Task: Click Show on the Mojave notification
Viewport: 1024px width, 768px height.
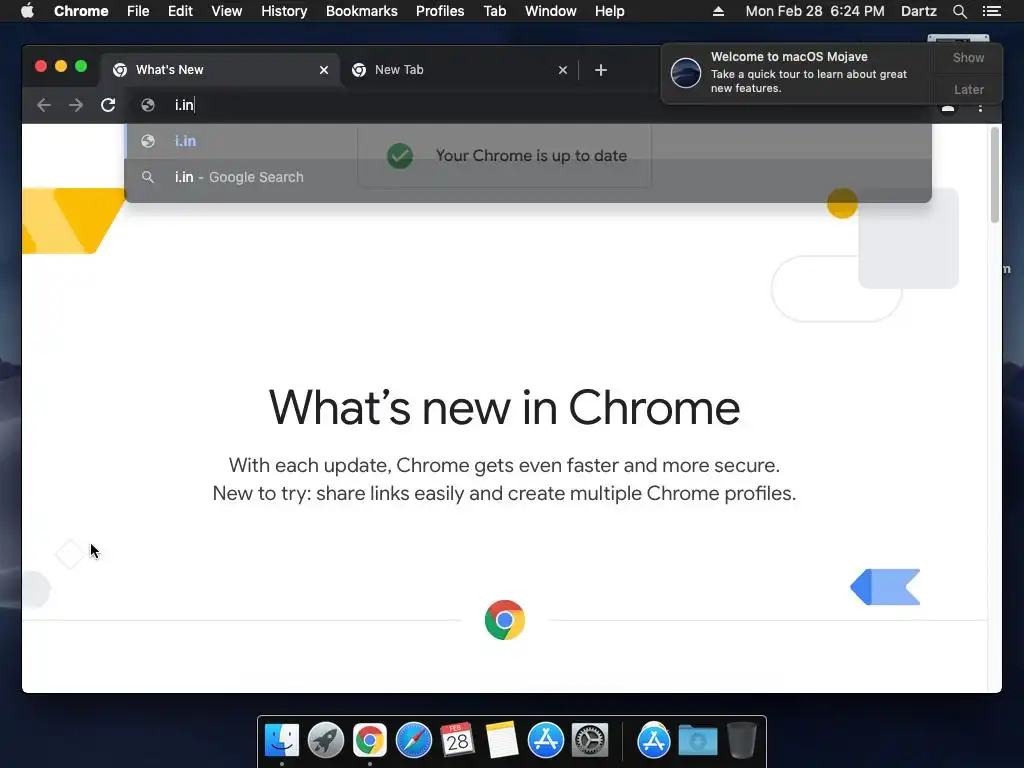Action: 968,57
